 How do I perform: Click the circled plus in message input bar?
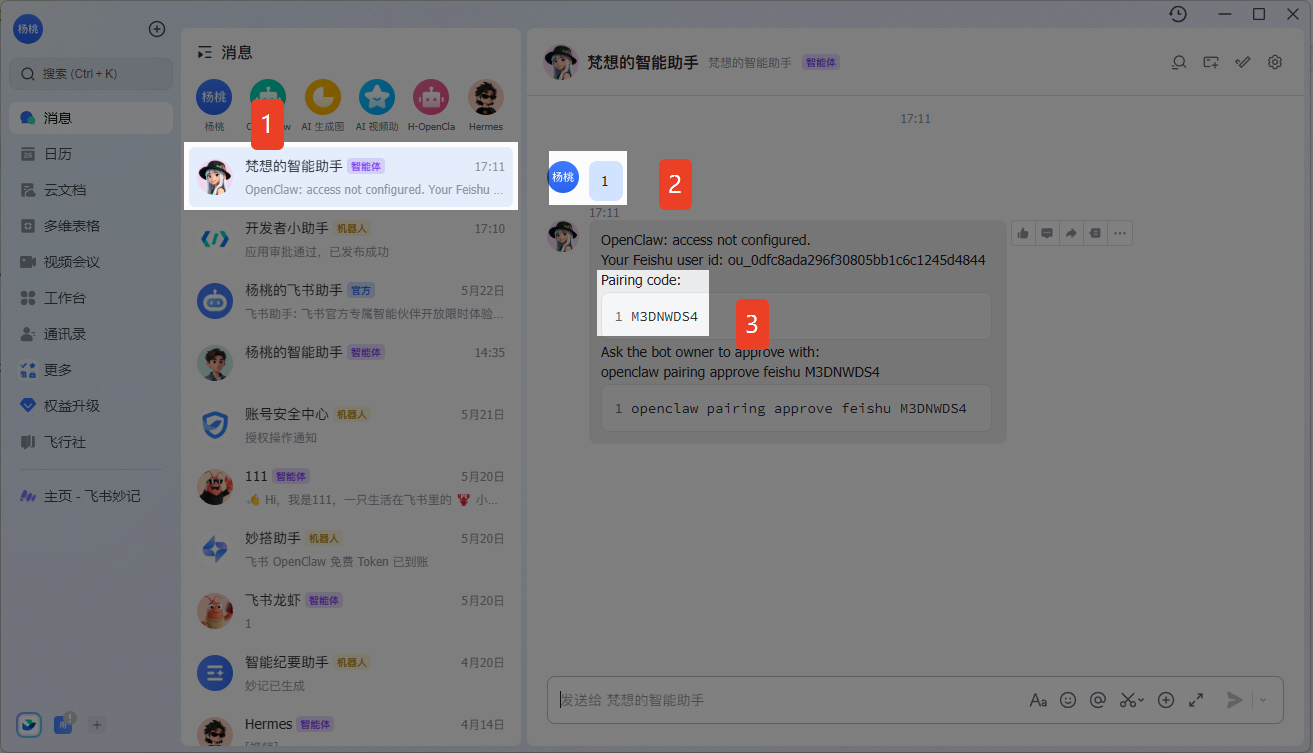1165,700
